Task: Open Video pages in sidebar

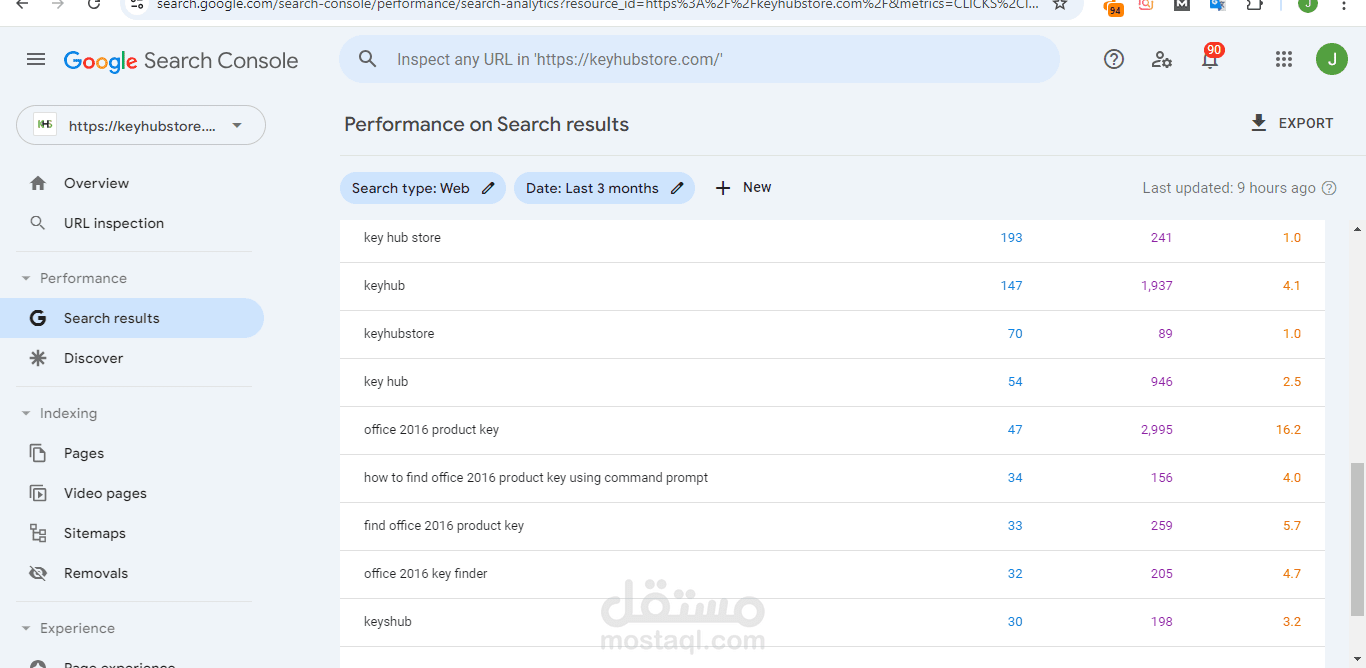Action: tap(132, 493)
